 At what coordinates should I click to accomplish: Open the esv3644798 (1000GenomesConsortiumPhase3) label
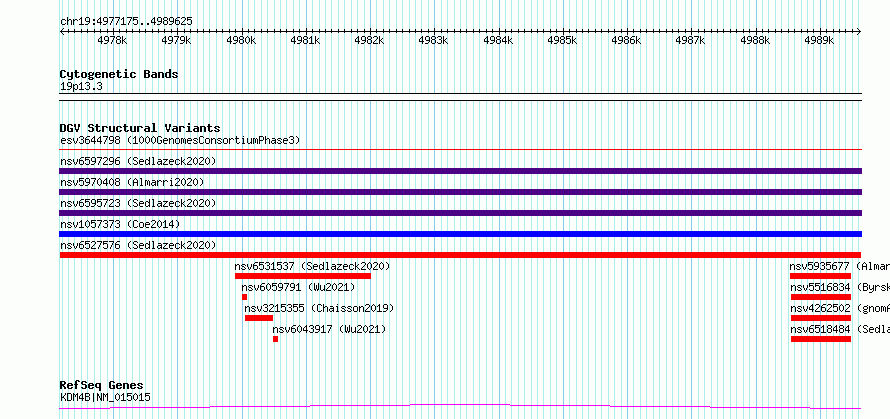click(x=180, y=140)
